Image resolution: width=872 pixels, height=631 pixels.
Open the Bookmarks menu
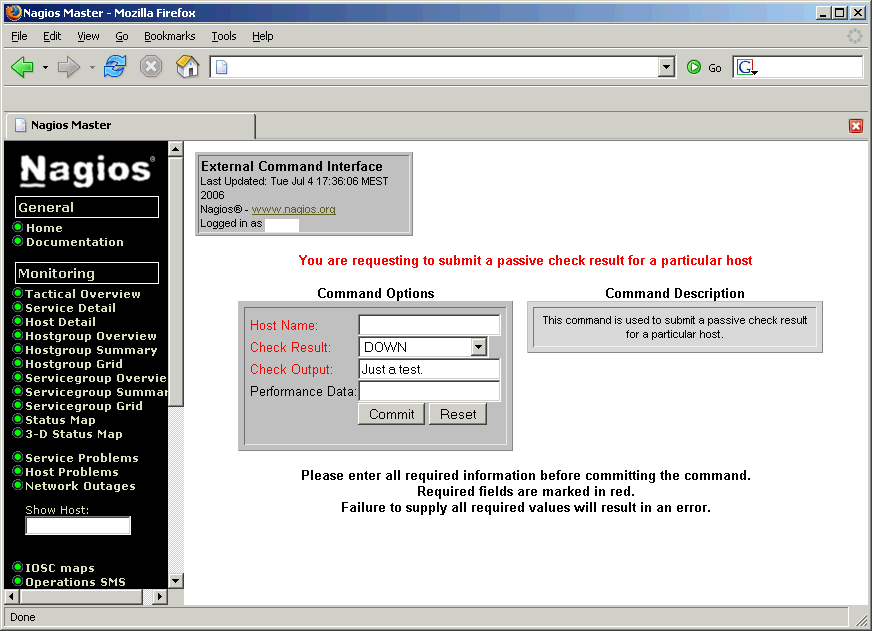tap(170, 36)
